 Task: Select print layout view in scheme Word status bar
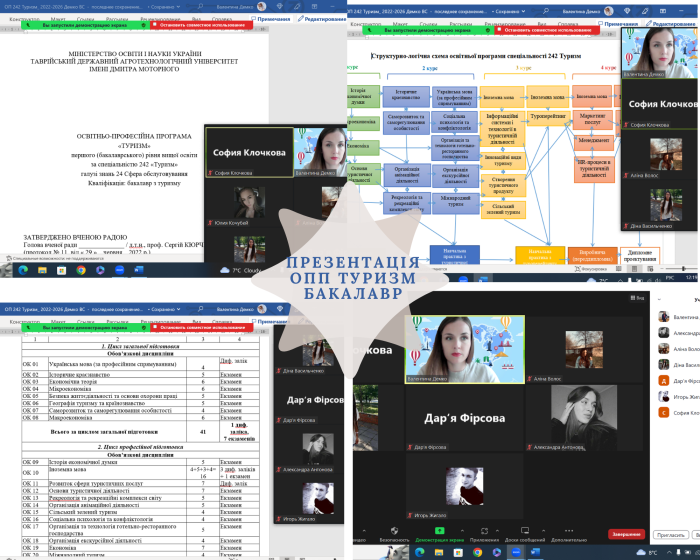tap(634, 269)
